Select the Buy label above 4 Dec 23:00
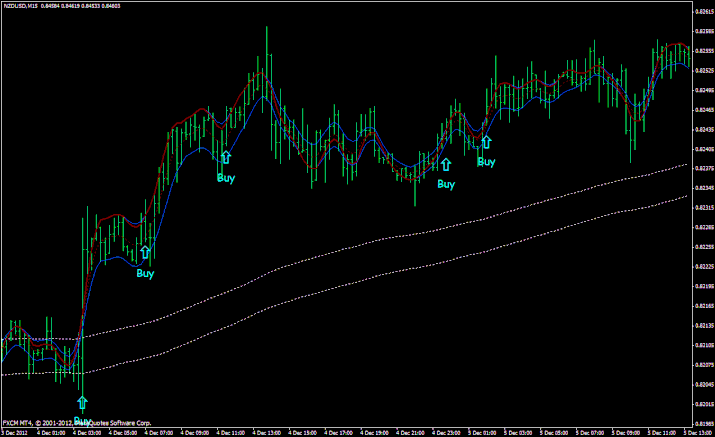This screenshot has width=715, height=437. point(446,184)
